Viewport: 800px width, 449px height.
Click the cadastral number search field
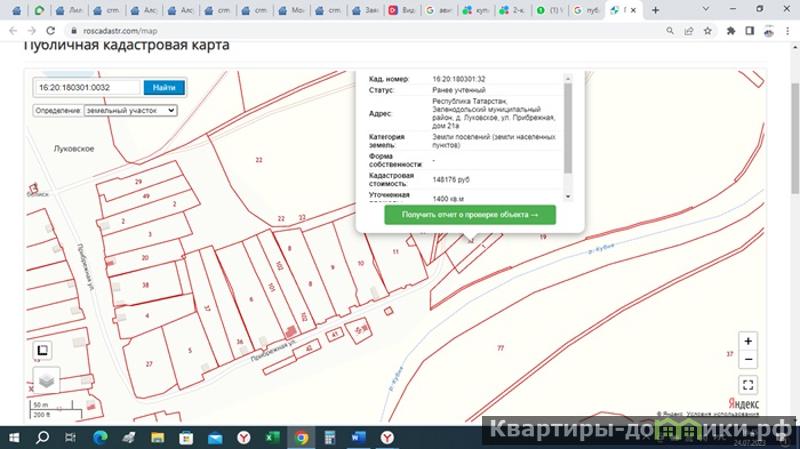coord(87,87)
